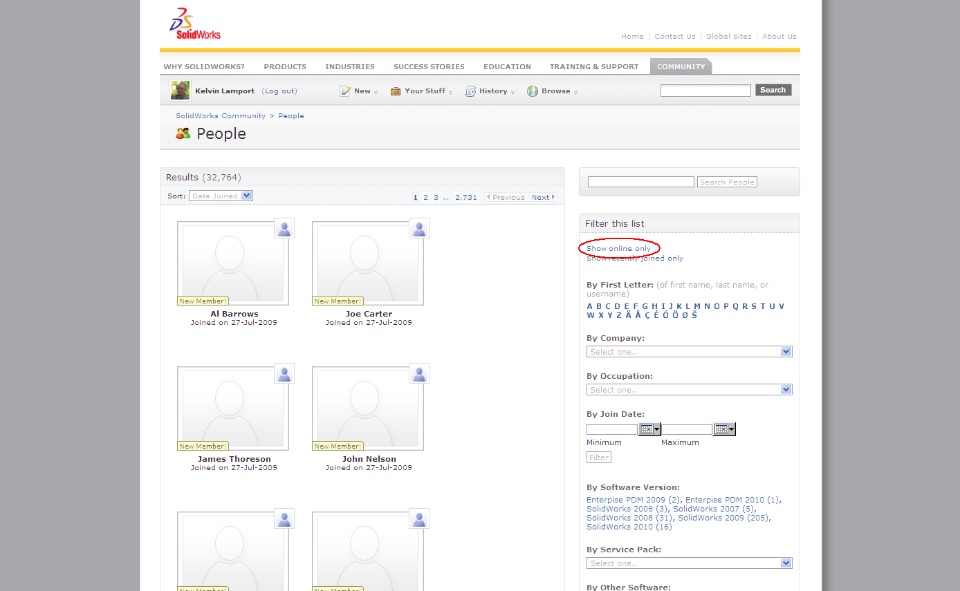The width and height of the screenshot is (960, 591).
Task: Filter people by first letter M
Action: point(697,306)
